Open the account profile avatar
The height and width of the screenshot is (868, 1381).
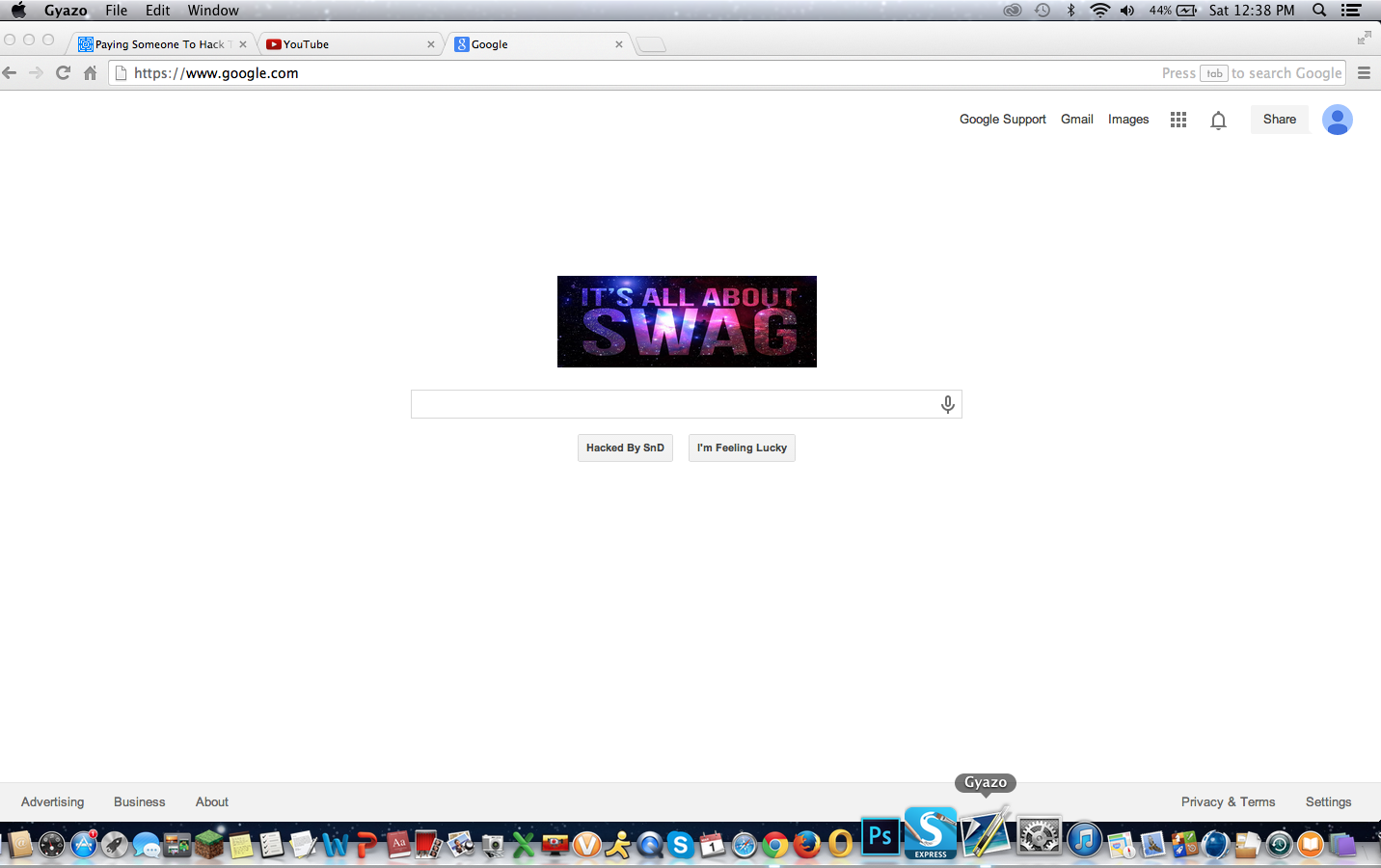pyautogui.click(x=1337, y=120)
